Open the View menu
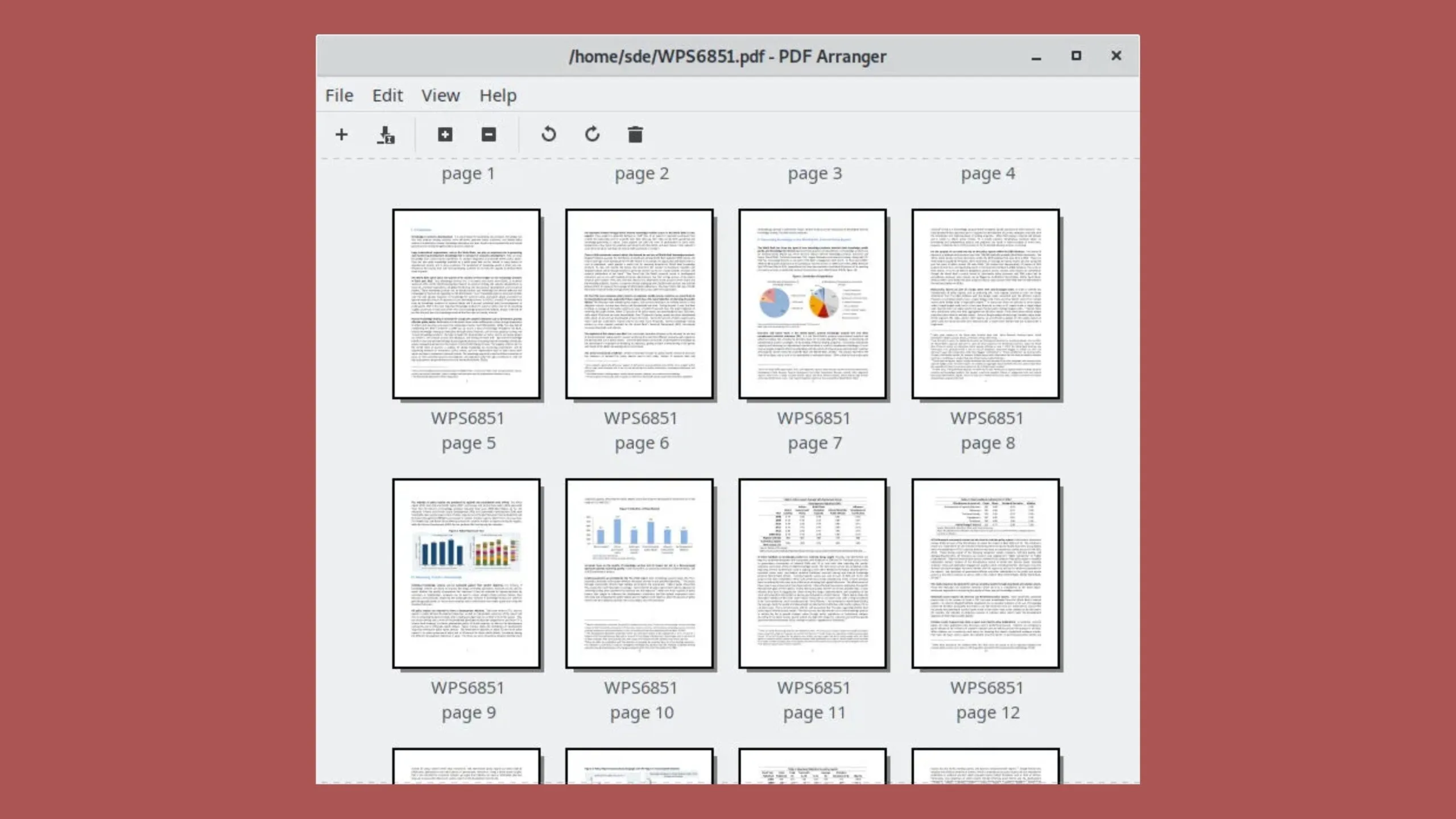Screen dimensions: 1456x819 click(x=440, y=95)
